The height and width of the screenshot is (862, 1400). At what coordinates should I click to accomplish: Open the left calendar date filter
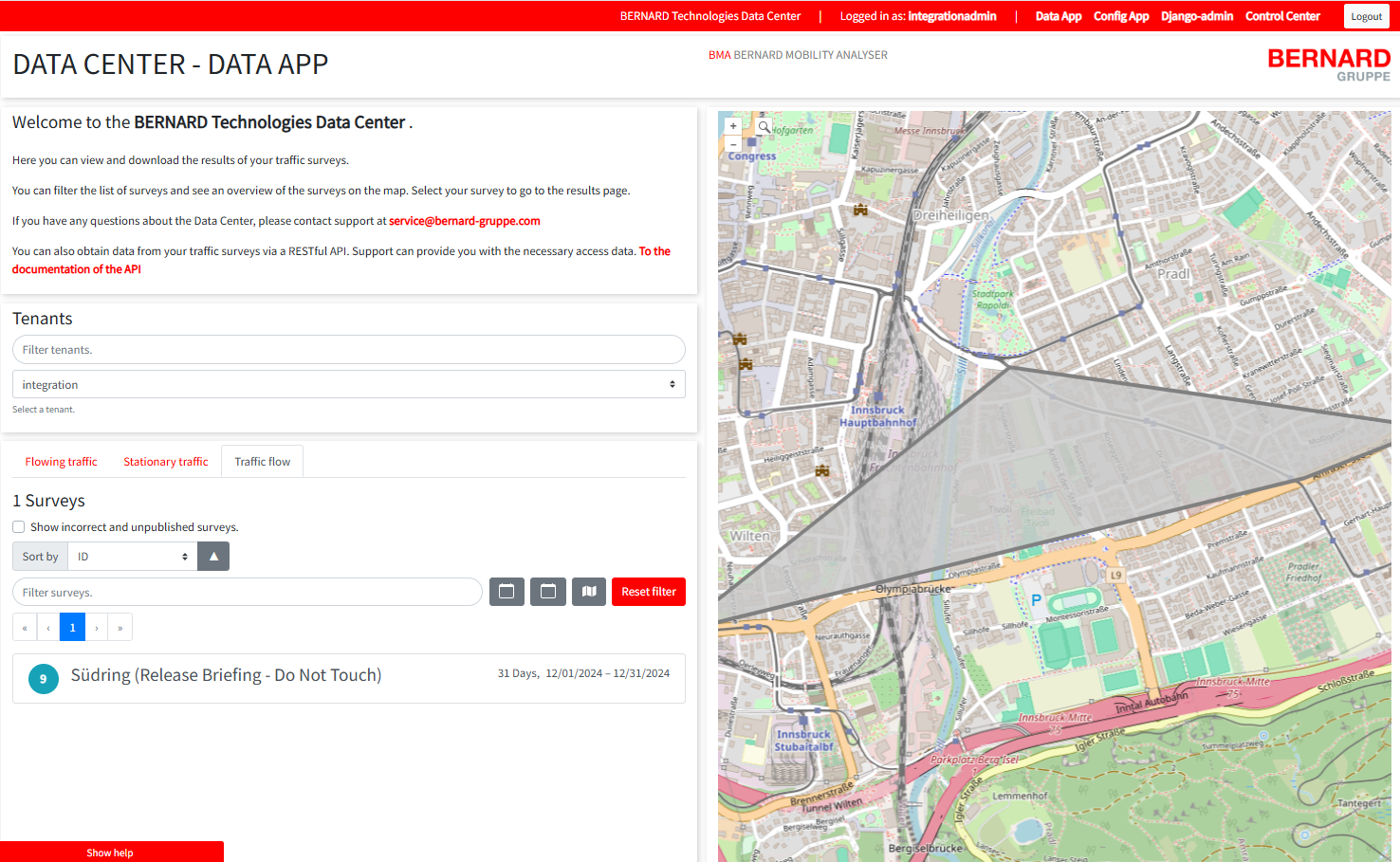click(507, 592)
